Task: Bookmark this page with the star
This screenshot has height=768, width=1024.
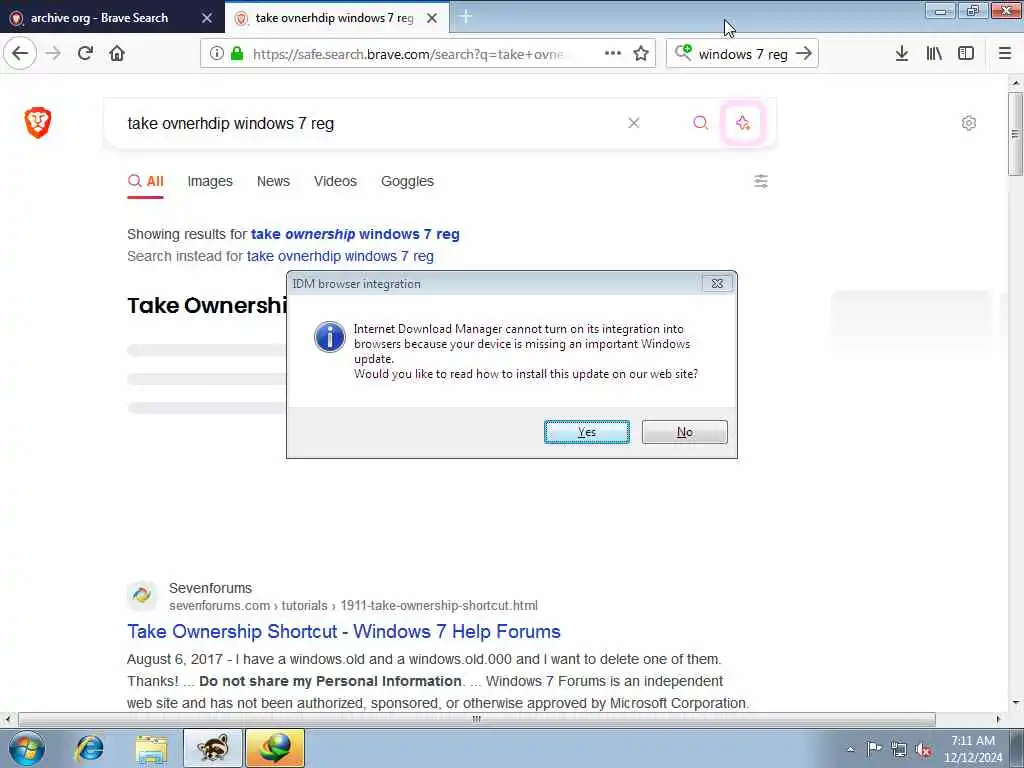Action: tap(641, 54)
